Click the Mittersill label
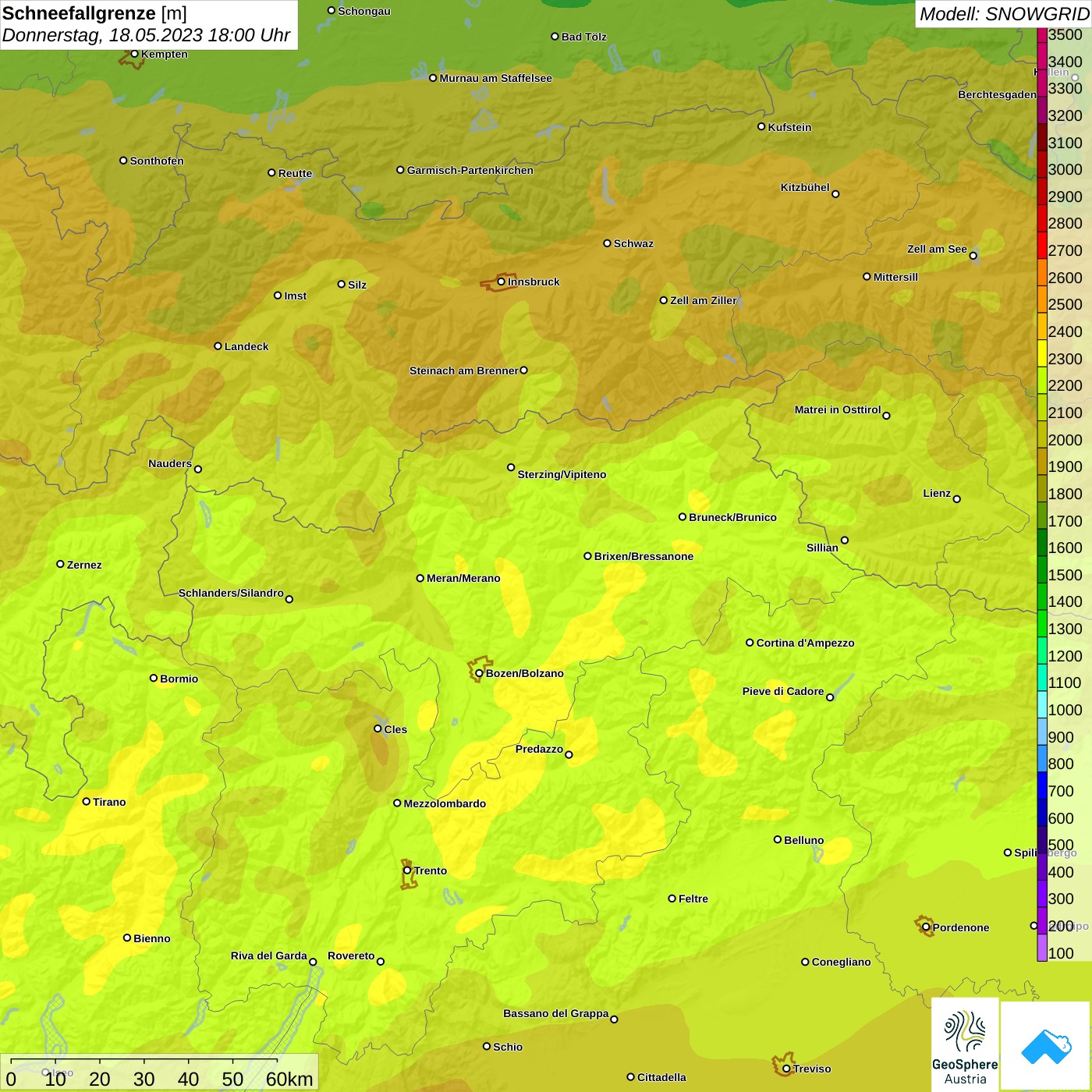This screenshot has height=1092, width=1092. (x=895, y=277)
